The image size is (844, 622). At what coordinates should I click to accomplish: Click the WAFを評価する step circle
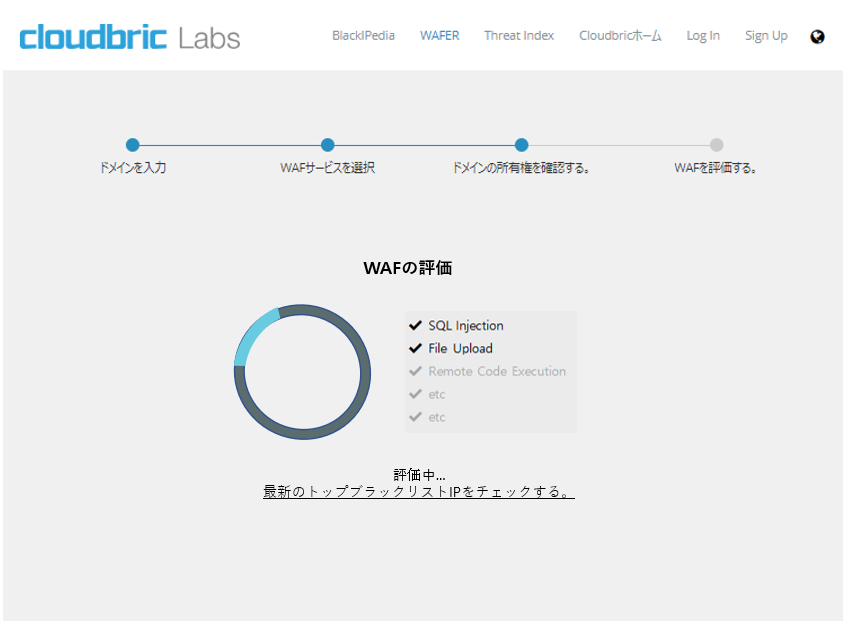pos(716,145)
